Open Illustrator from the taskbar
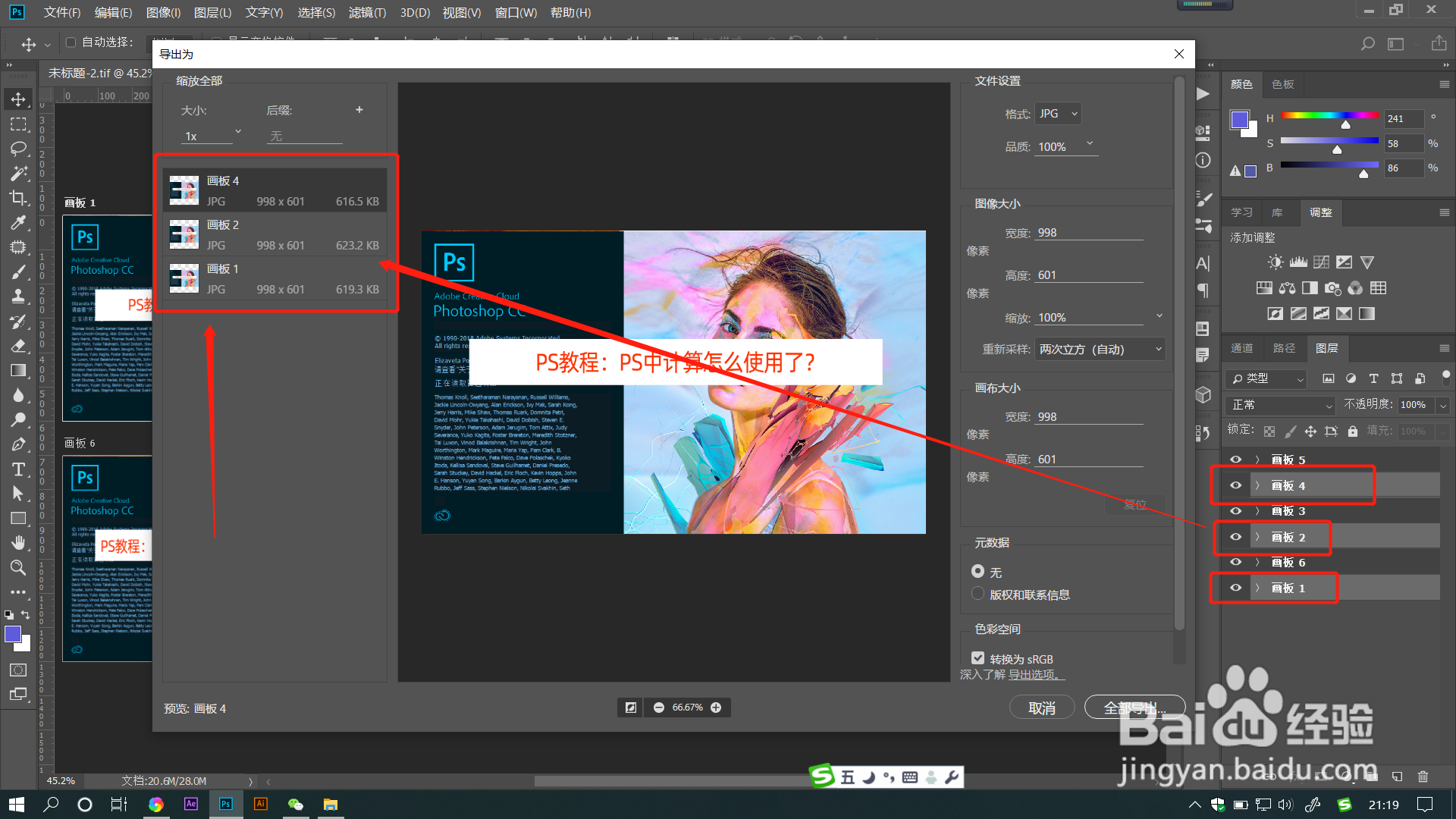 tap(261, 805)
